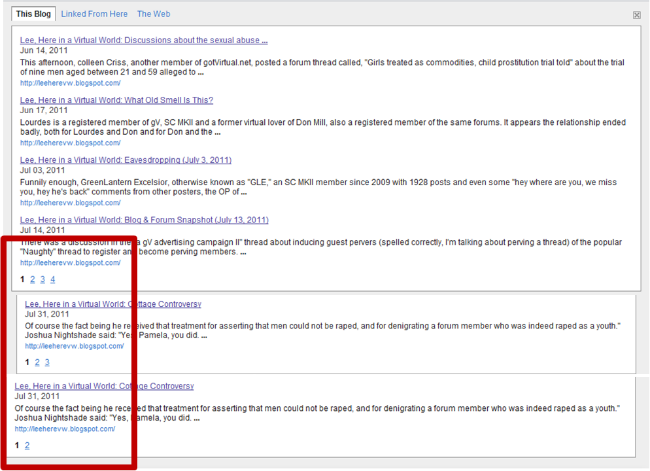Click 'Jul 31, 2011' date in middle panel
This screenshot has height=471, width=650.
coord(47,314)
